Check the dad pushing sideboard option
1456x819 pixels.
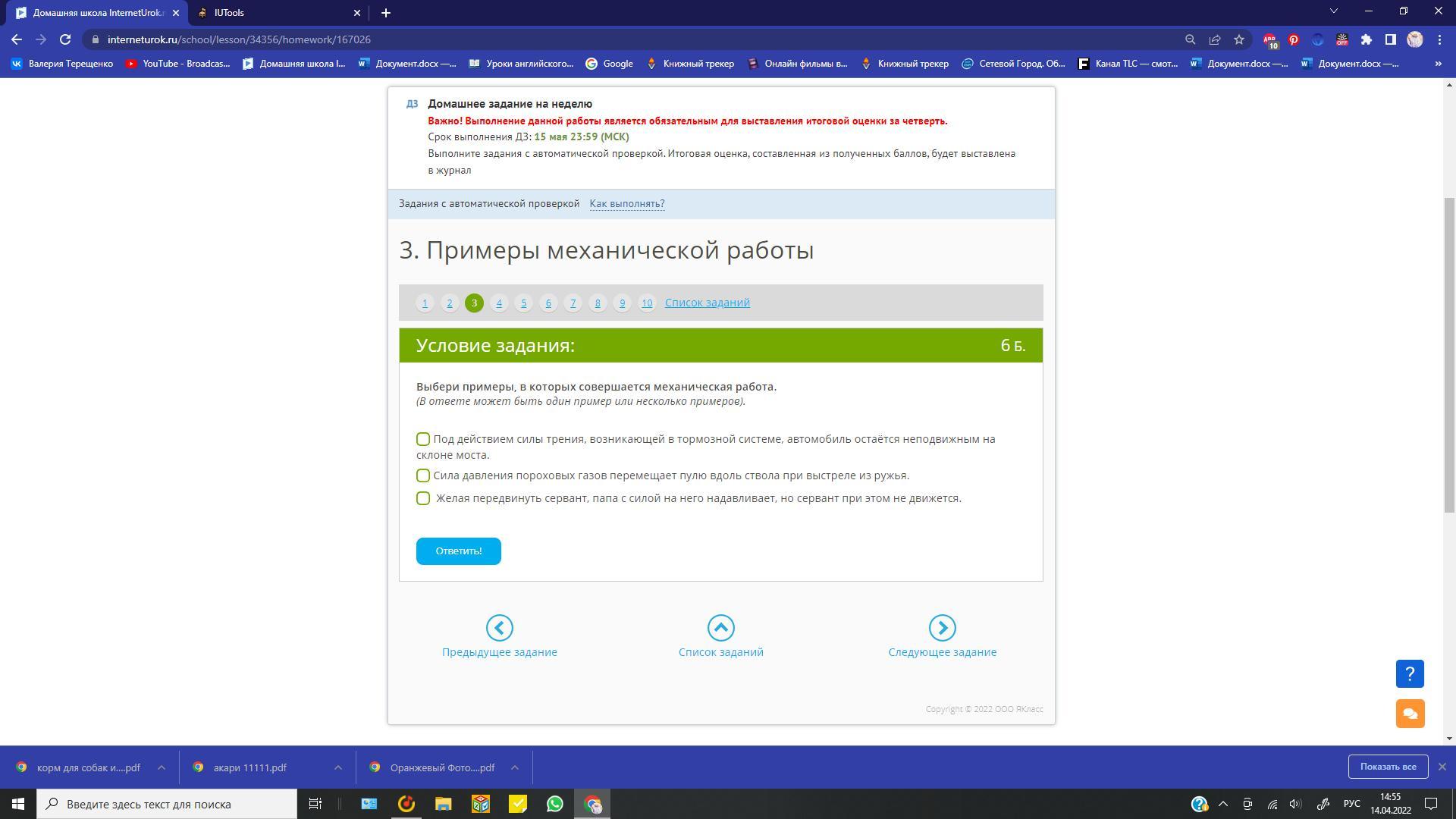point(423,498)
